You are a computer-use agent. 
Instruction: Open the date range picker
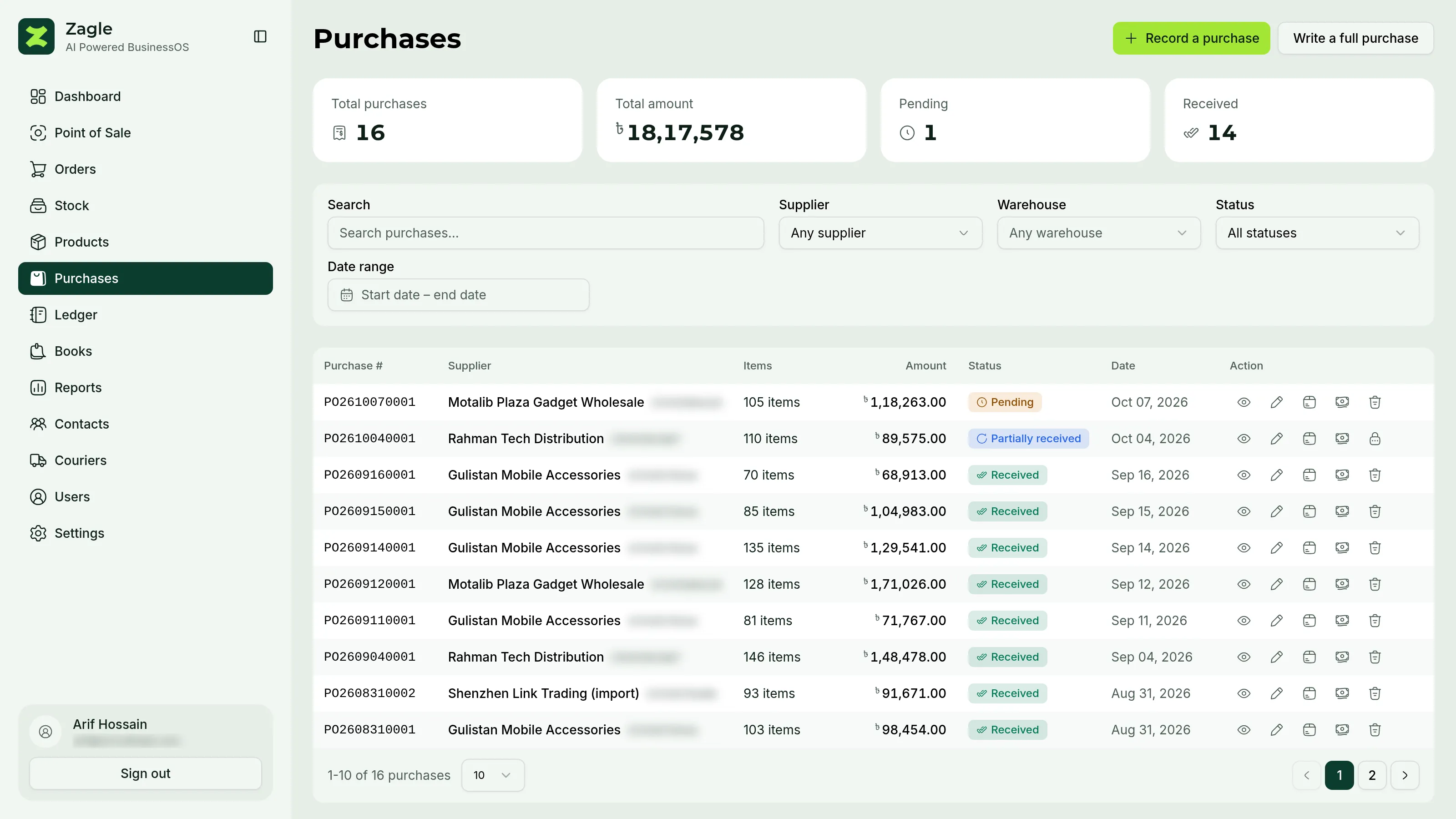click(x=458, y=295)
